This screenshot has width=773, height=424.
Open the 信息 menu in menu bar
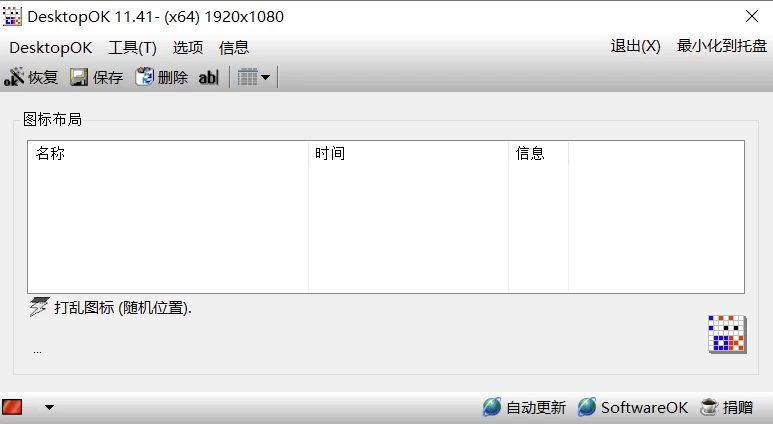[x=234, y=47]
